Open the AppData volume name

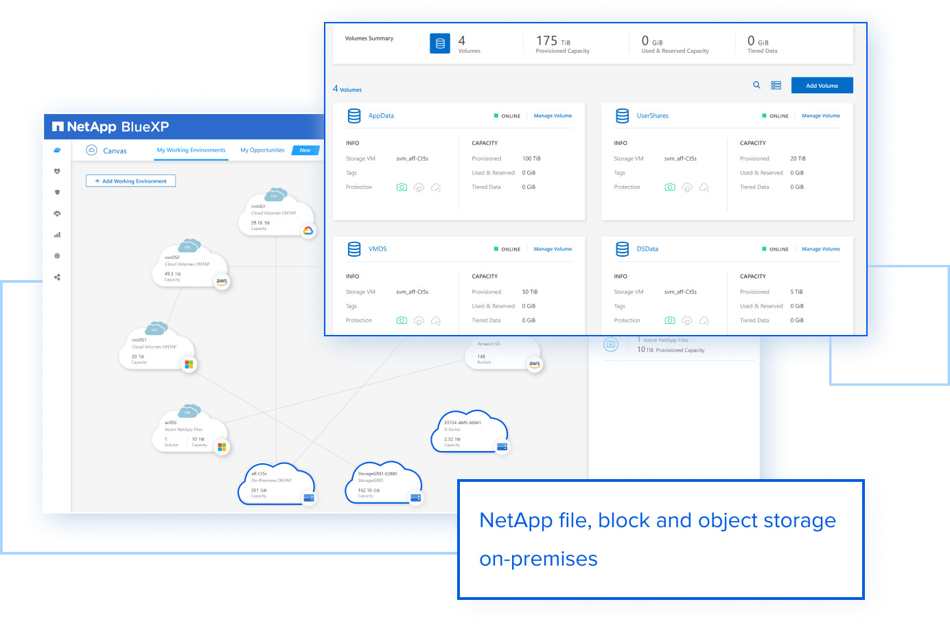(381, 116)
